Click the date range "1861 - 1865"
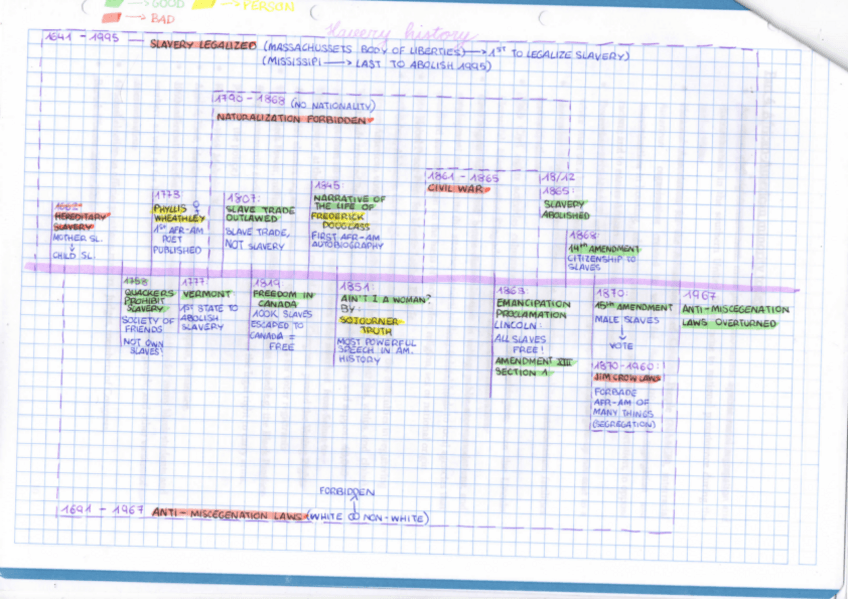This screenshot has width=848, height=599. click(463, 177)
